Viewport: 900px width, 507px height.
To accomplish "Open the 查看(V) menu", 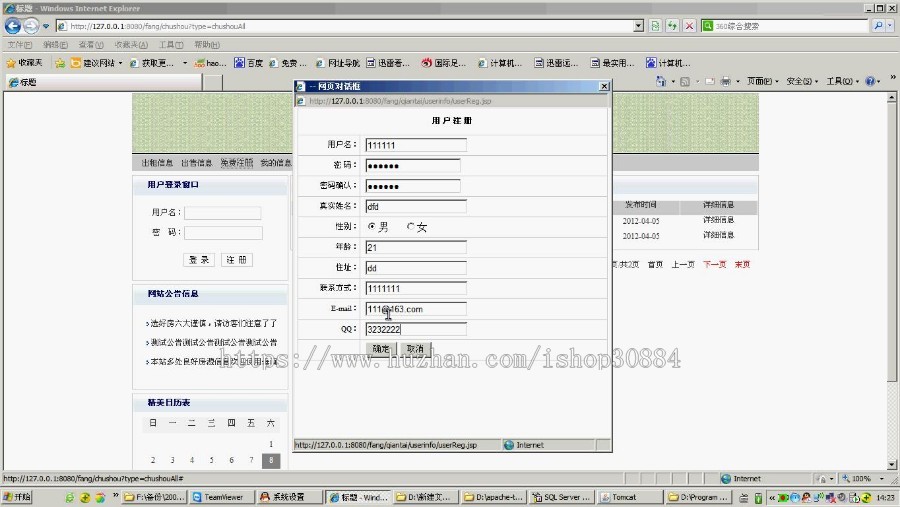I will (x=91, y=45).
